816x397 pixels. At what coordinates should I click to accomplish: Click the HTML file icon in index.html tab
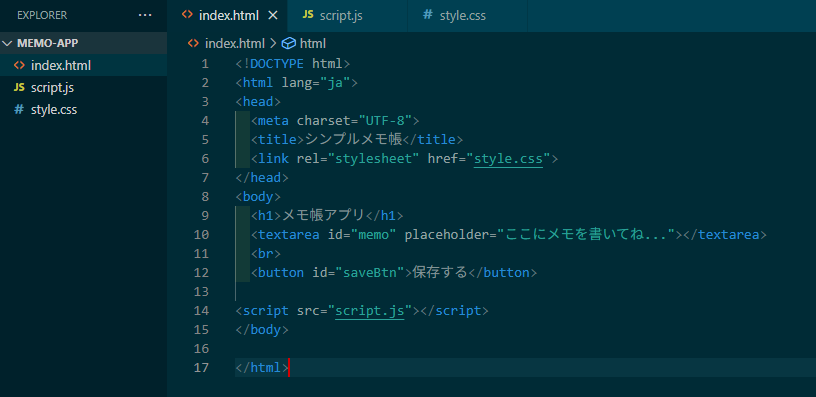click(187, 15)
